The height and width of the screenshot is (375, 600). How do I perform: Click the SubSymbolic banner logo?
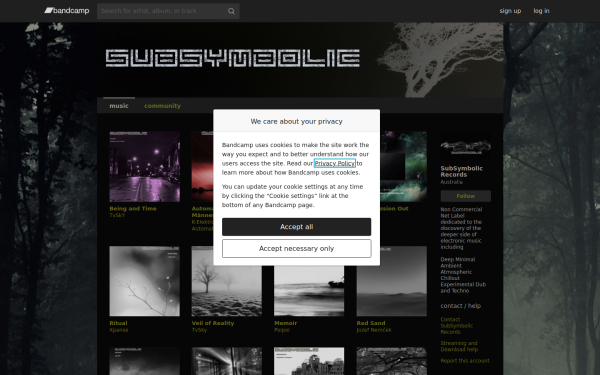[x=233, y=58]
